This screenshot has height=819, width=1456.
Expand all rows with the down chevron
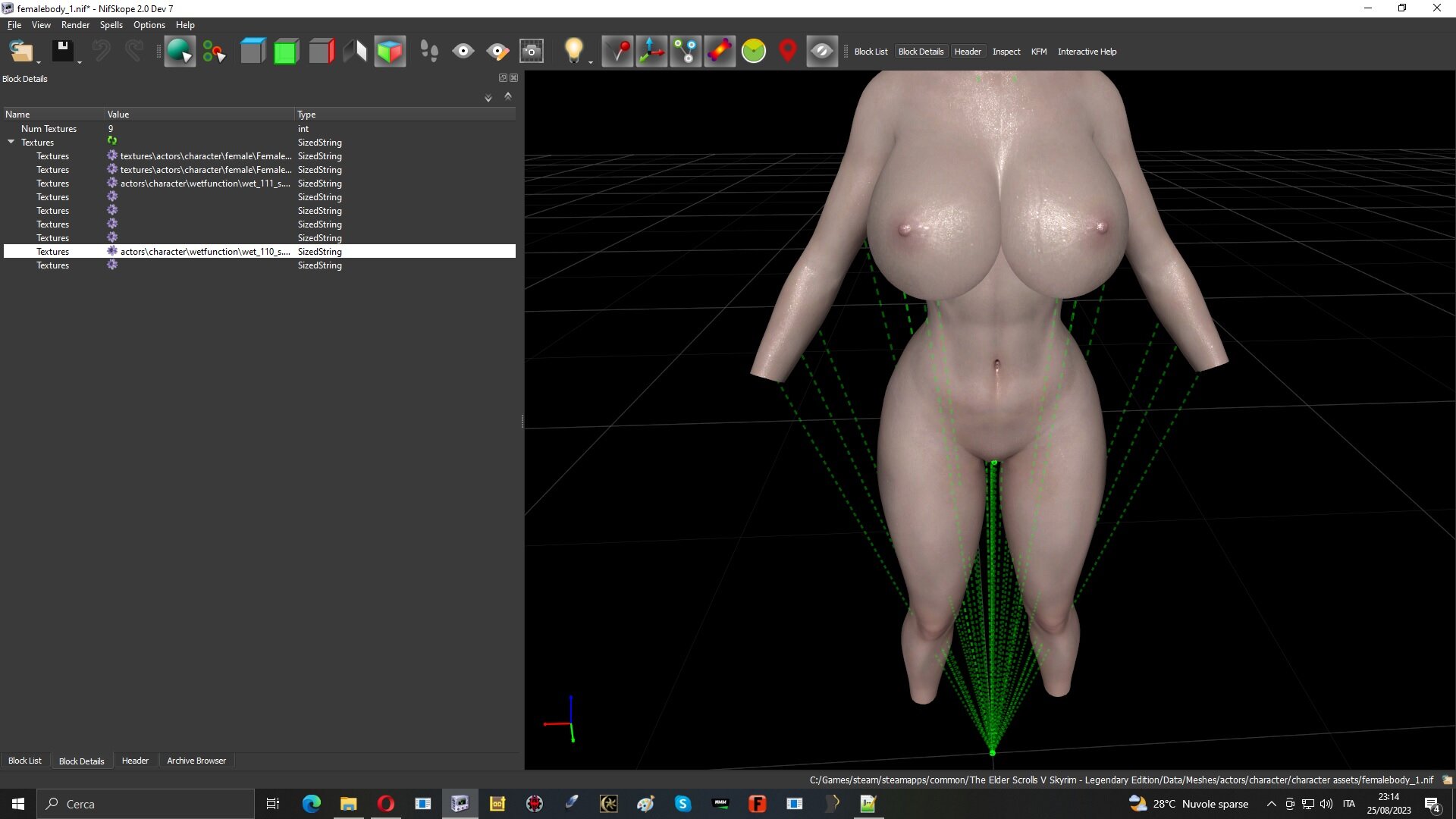(488, 98)
